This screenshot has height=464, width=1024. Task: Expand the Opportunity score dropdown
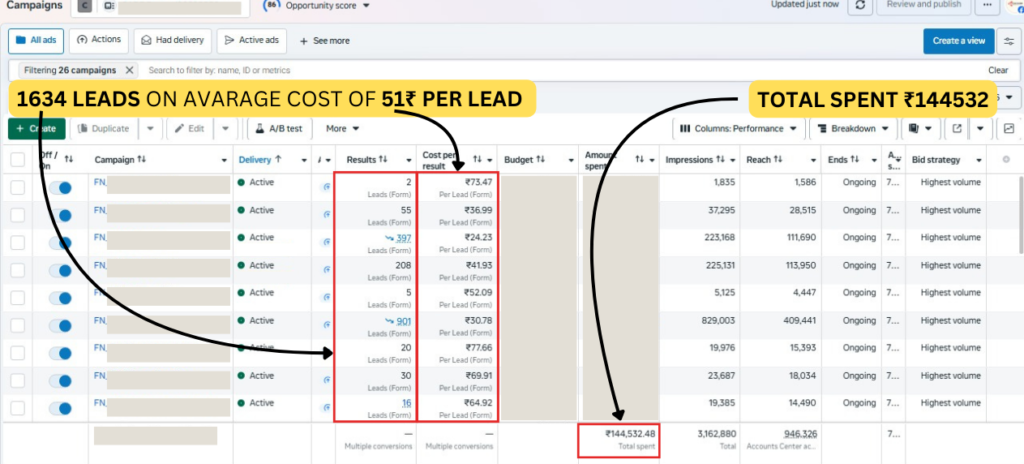tap(366, 5)
